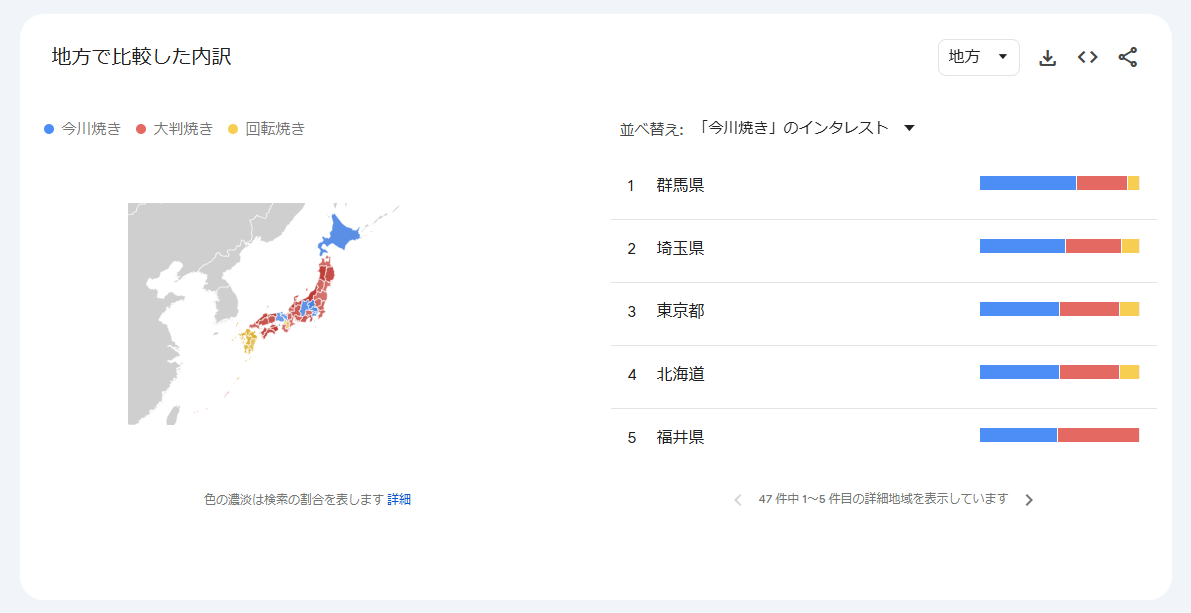Viewport: 1191px width, 613px height.
Task: Click the share icon
Action: (x=1128, y=57)
